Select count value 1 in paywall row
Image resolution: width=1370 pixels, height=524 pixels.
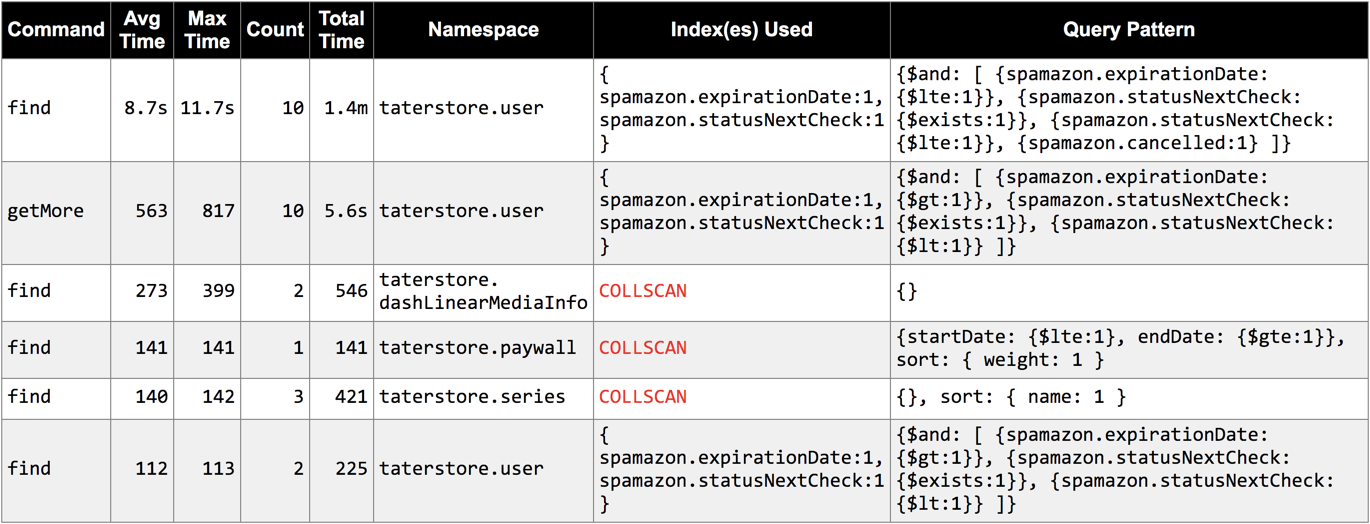pyautogui.click(x=298, y=349)
